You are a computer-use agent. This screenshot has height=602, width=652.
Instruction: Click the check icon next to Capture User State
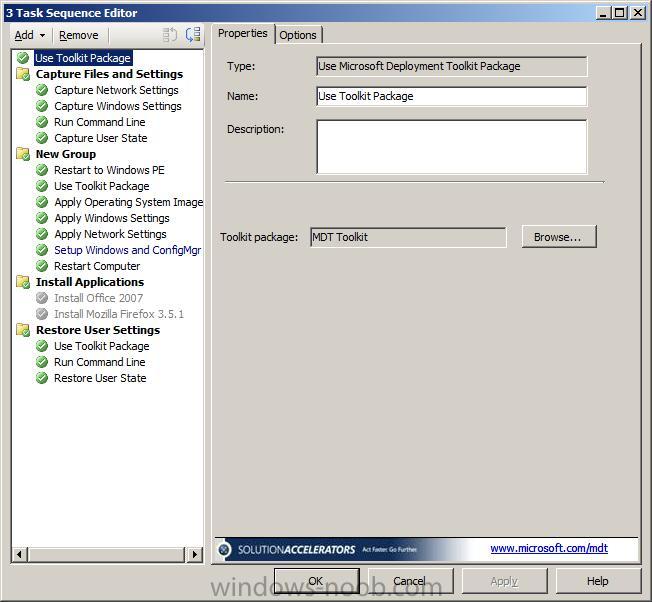[x=42, y=138]
